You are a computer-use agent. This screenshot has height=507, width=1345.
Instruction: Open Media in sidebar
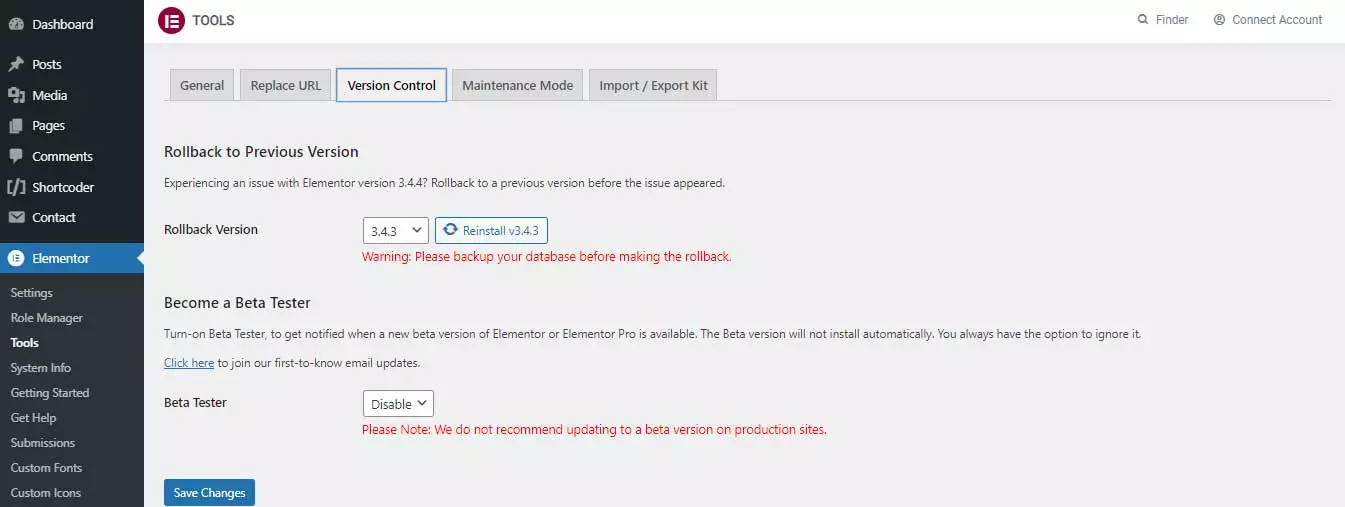click(72, 95)
